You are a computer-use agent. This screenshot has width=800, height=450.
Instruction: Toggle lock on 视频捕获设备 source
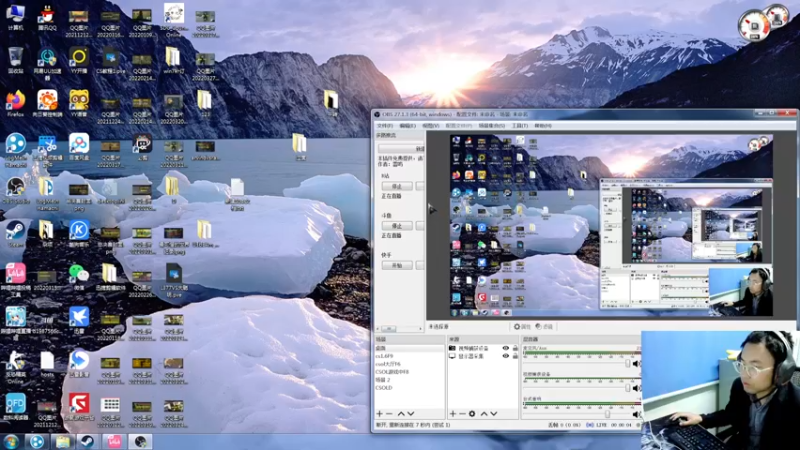515,348
